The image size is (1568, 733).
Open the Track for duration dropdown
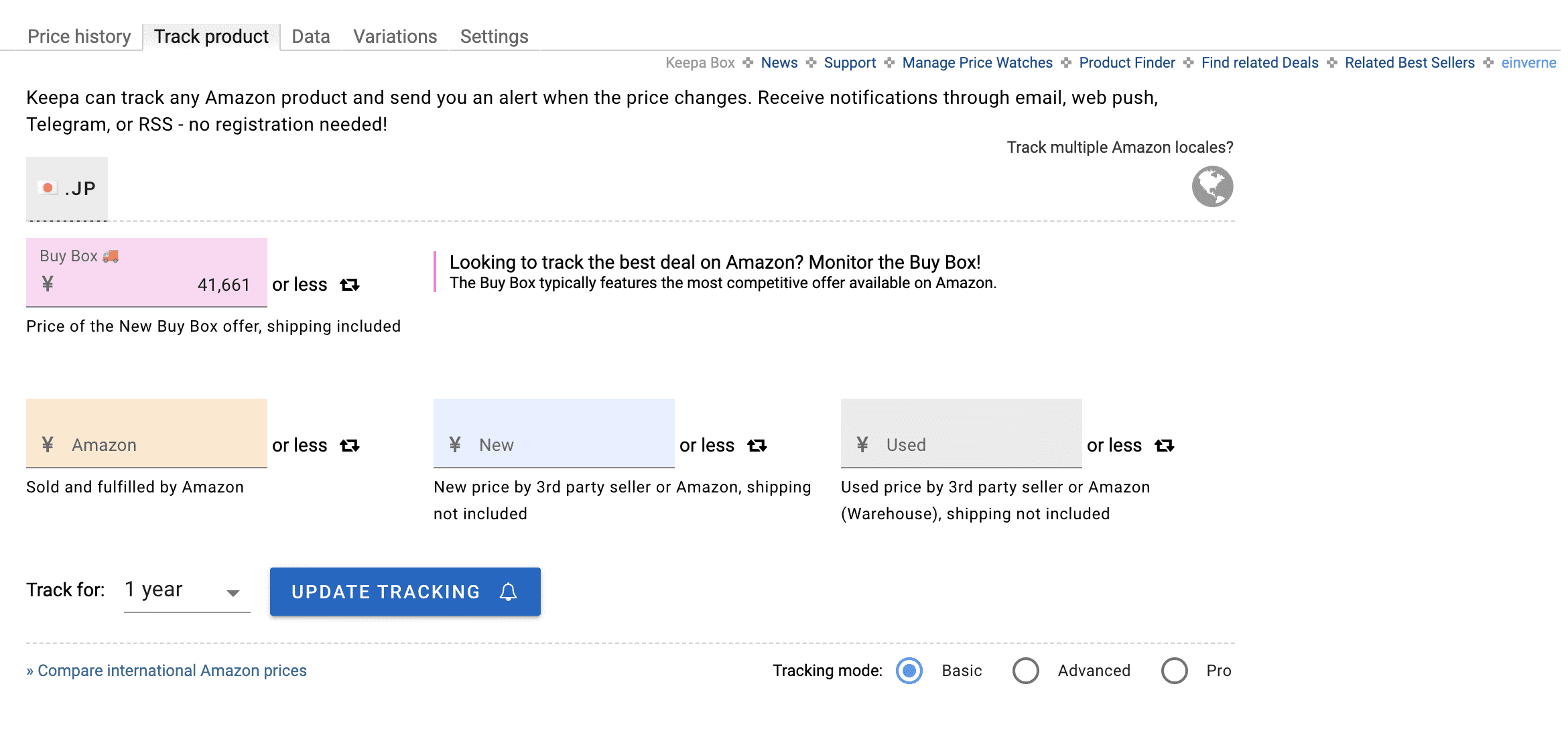point(186,590)
